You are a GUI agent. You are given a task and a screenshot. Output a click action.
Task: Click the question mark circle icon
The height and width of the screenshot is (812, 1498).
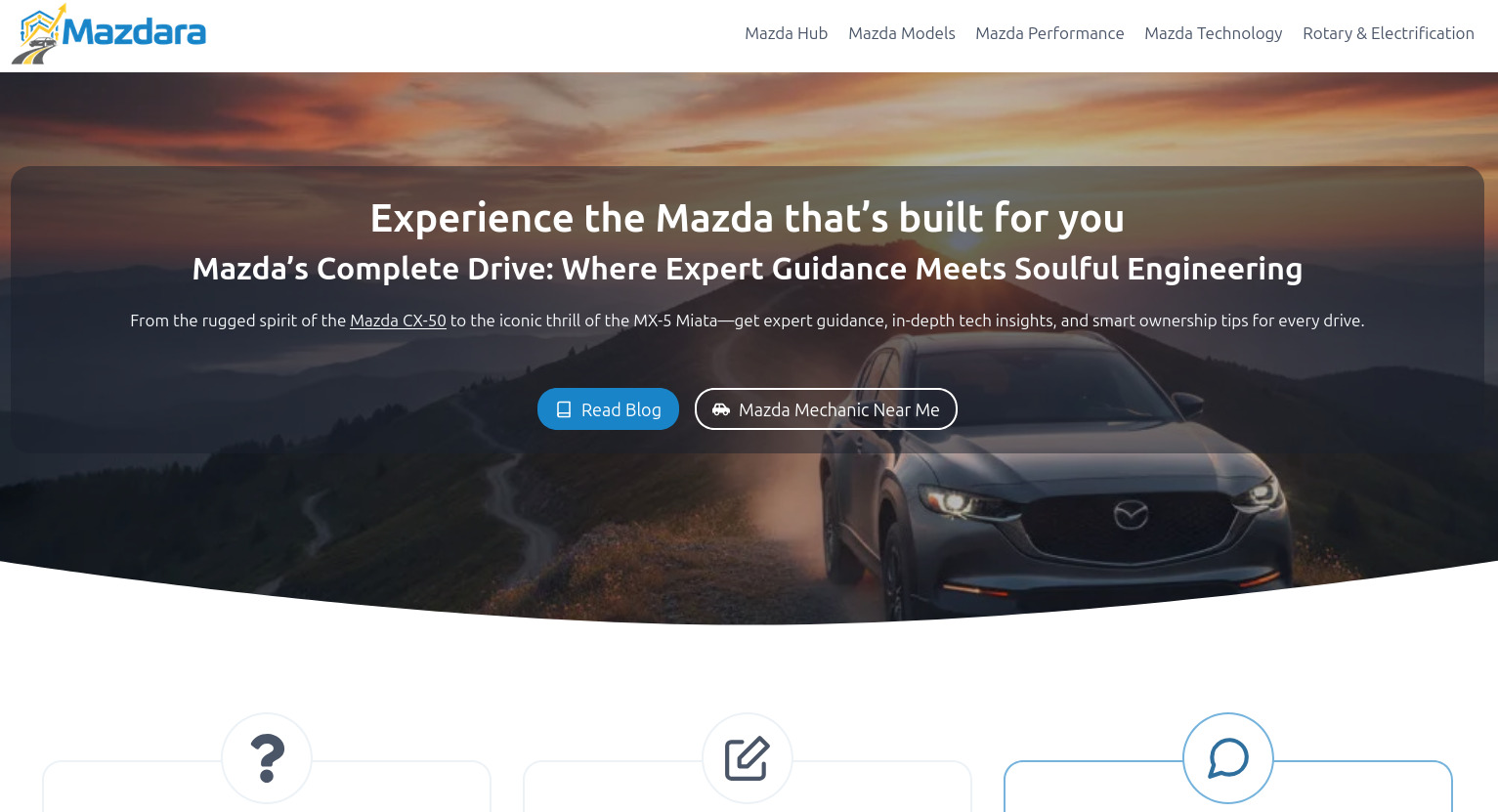[267, 758]
